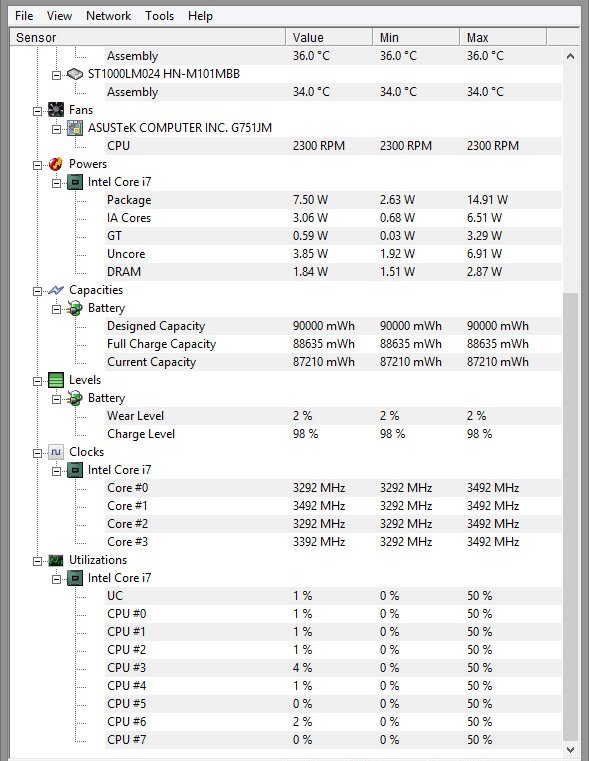
Task: Click the scrollbar up arrow
Action: point(571,56)
